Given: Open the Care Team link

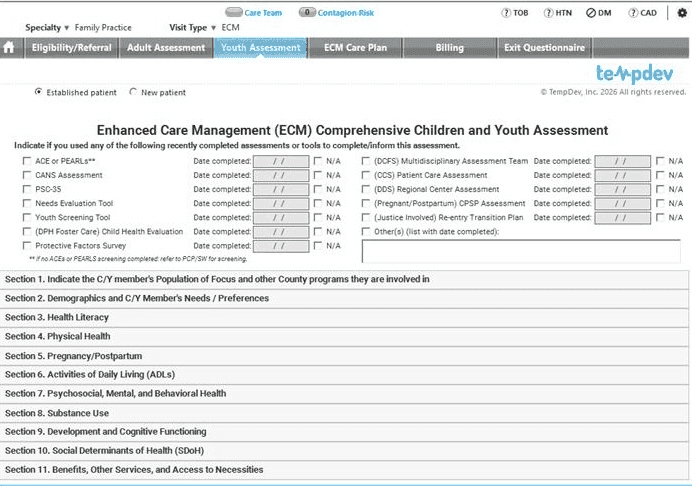Looking at the screenshot, I should point(263,13).
